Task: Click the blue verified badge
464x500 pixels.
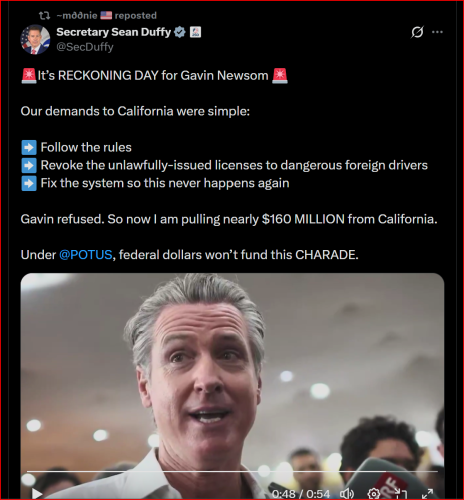Action: [180, 32]
